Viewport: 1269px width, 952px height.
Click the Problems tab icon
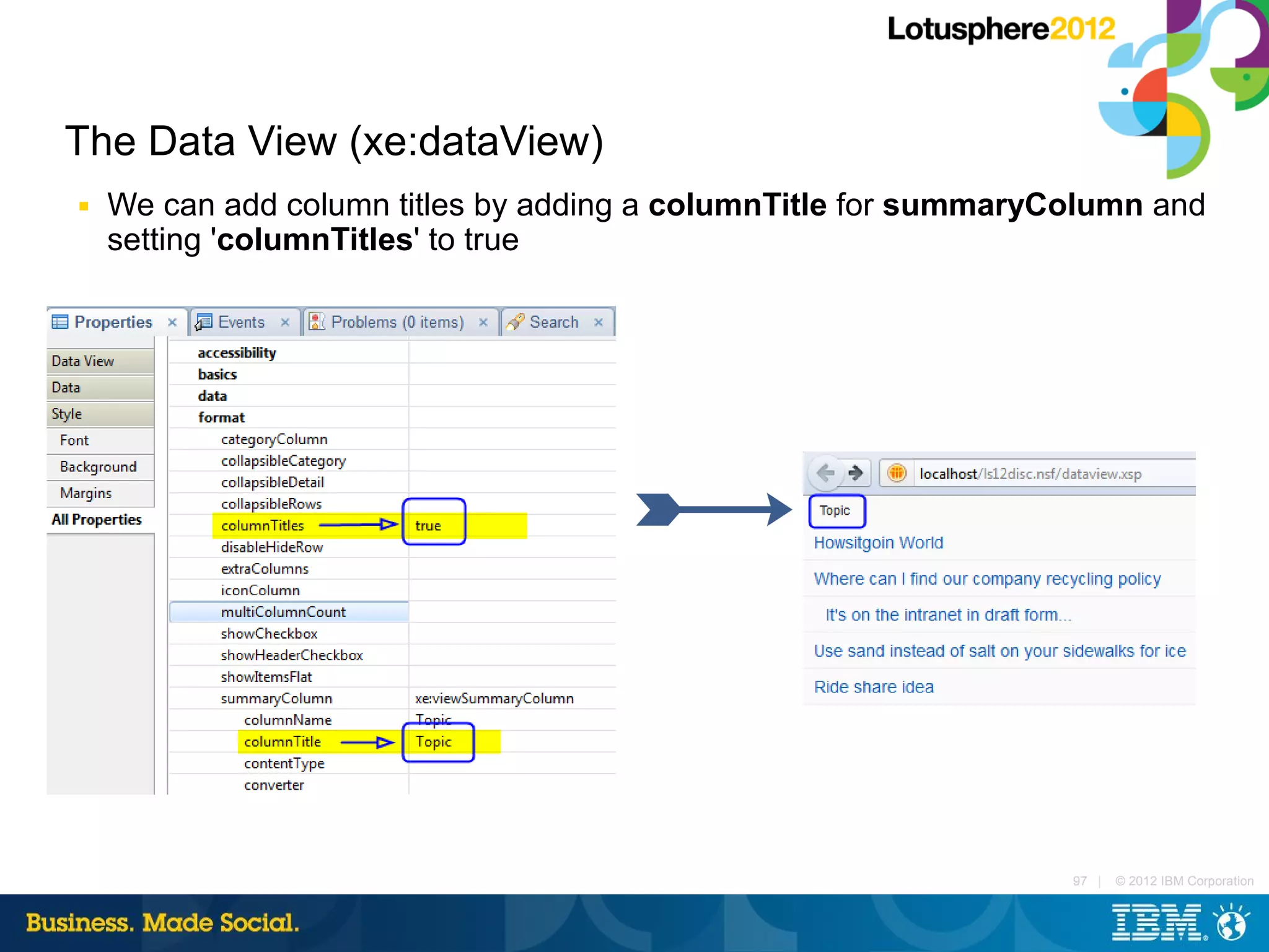click(x=317, y=321)
